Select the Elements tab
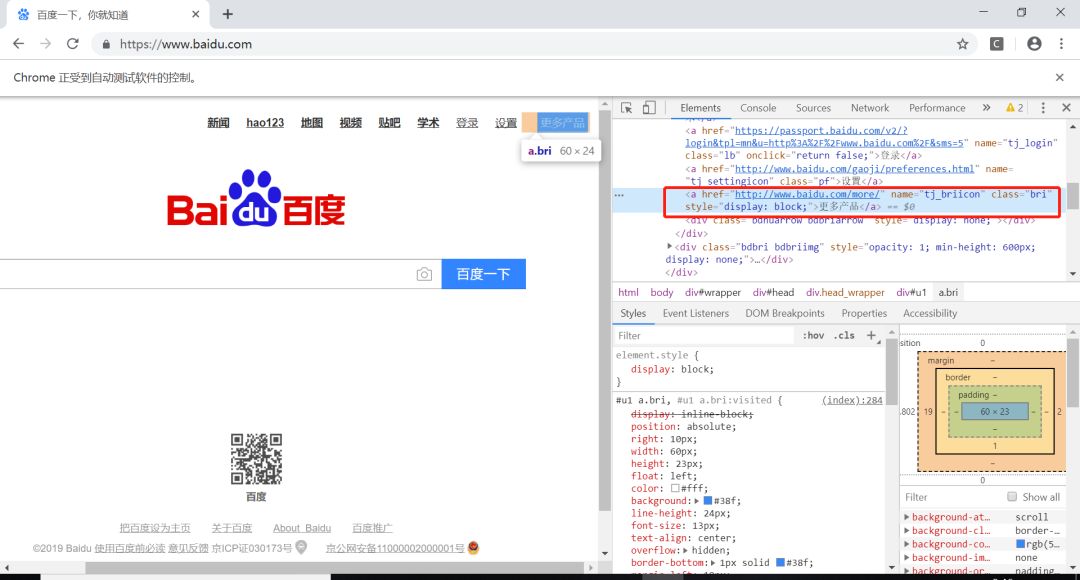 (x=700, y=108)
